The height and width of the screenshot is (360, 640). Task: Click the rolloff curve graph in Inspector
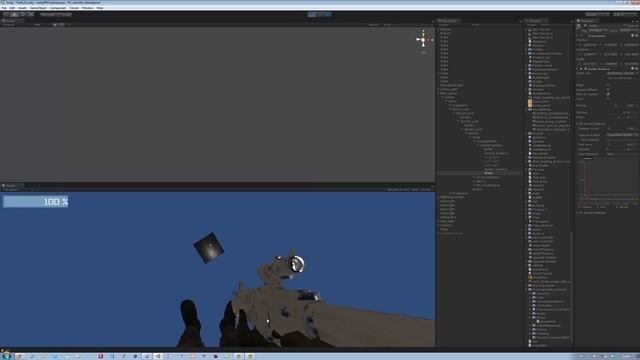[x=608, y=180]
